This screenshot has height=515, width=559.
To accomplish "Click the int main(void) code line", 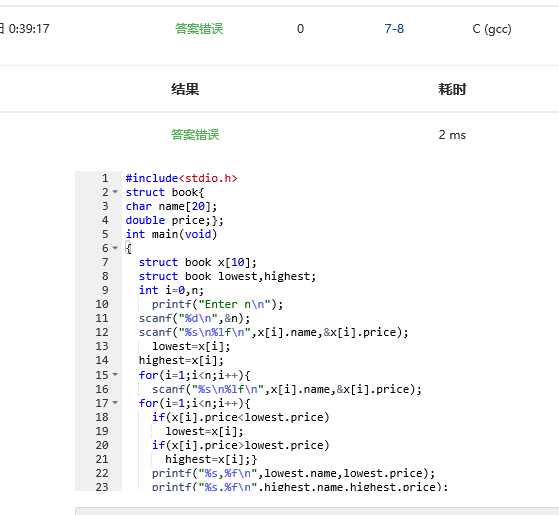I will click(171, 234).
